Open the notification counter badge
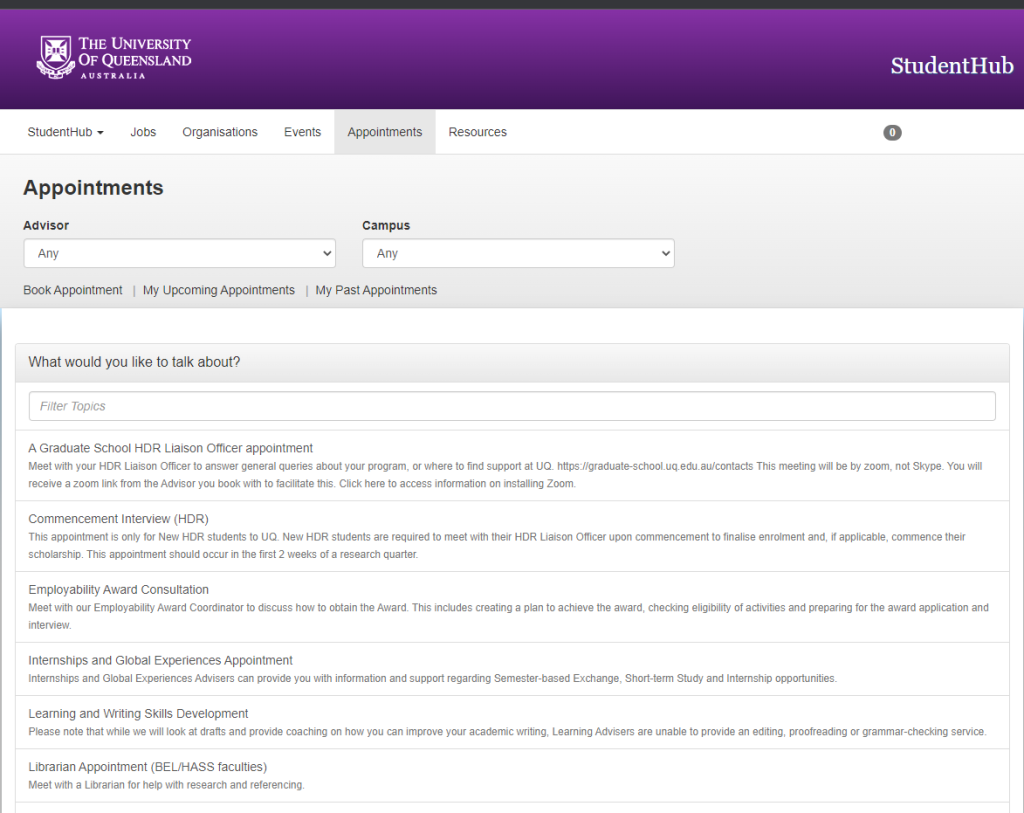 pyautogui.click(x=892, y=132)
